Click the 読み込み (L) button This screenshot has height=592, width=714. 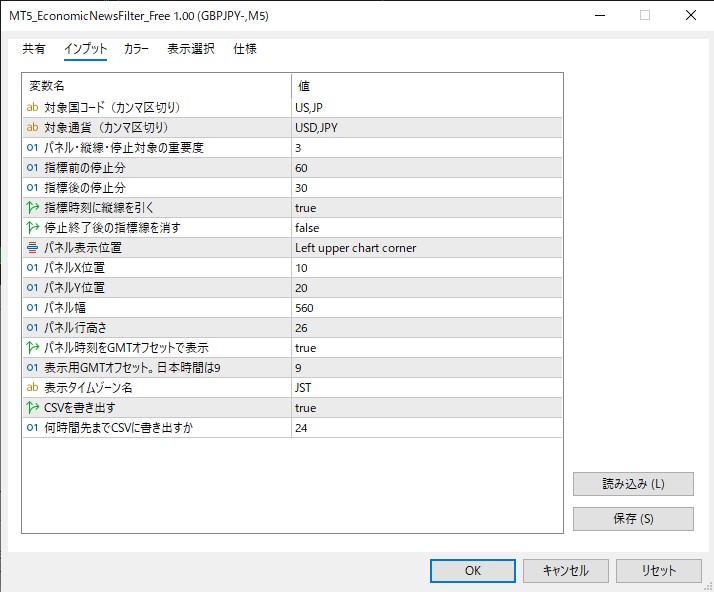tap(633, 484)
